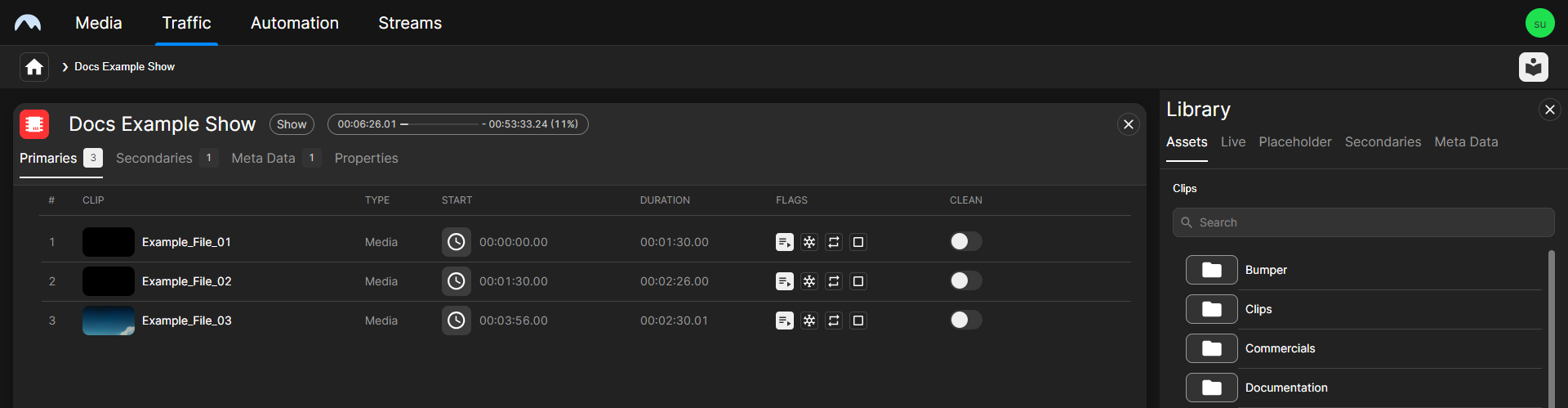Open the Commercials folder
Image resolution: width=1568 pixels, height=408 pixels.
tap(1212, 348)
